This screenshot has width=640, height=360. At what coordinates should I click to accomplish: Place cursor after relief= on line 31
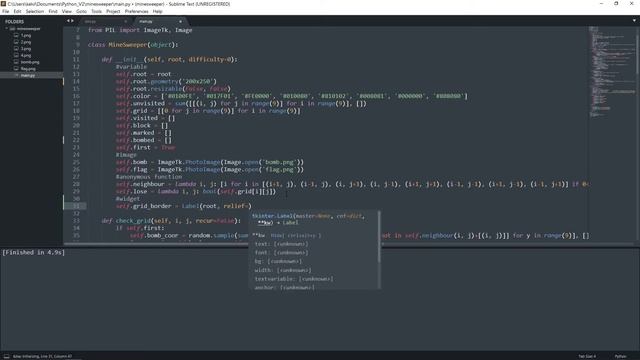coord(249,206)
